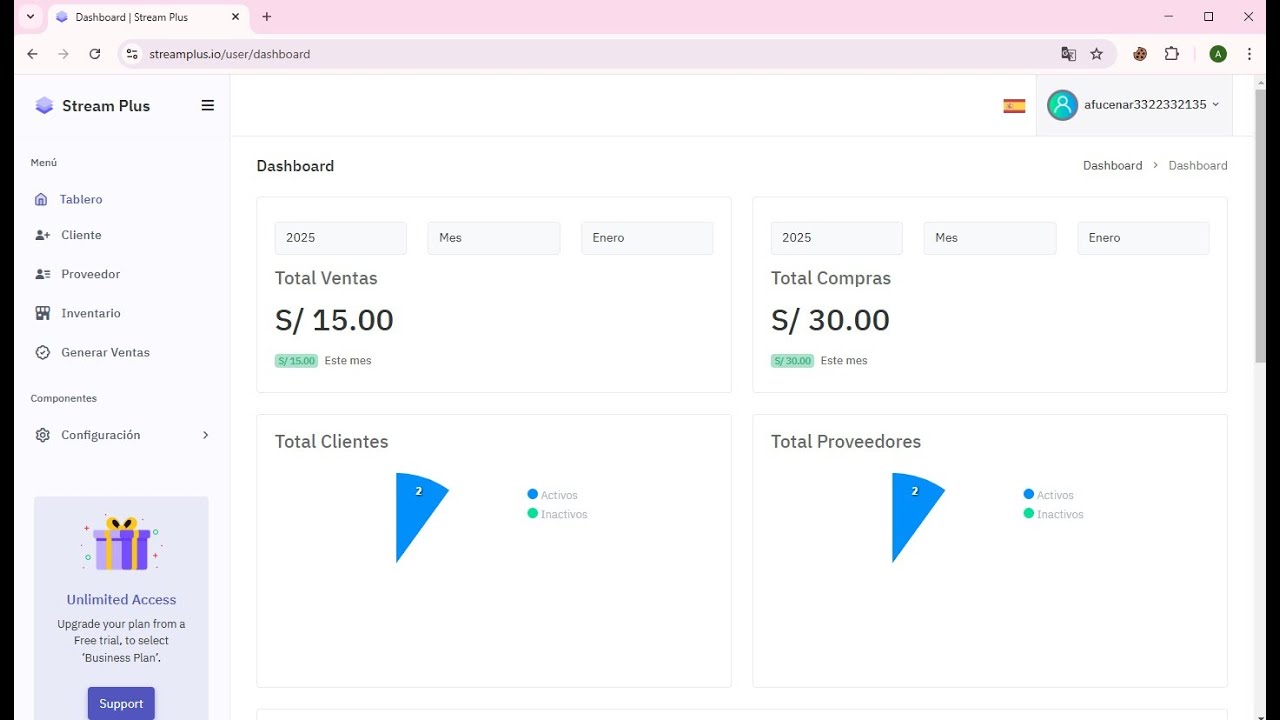The width and height of the screenshot is (1280, 720).
Task: Toggle Inactivos legend in Total Clientes chart
Action: (x=558, y=514)
